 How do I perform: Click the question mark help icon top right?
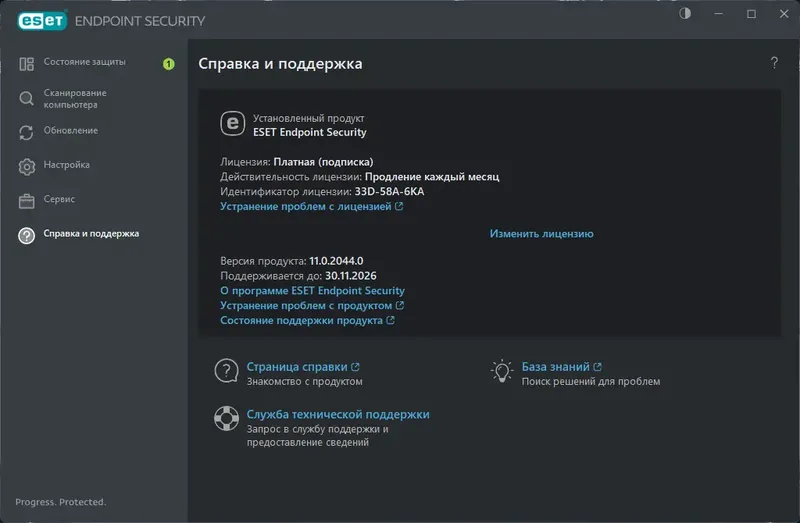coord(774,63)
